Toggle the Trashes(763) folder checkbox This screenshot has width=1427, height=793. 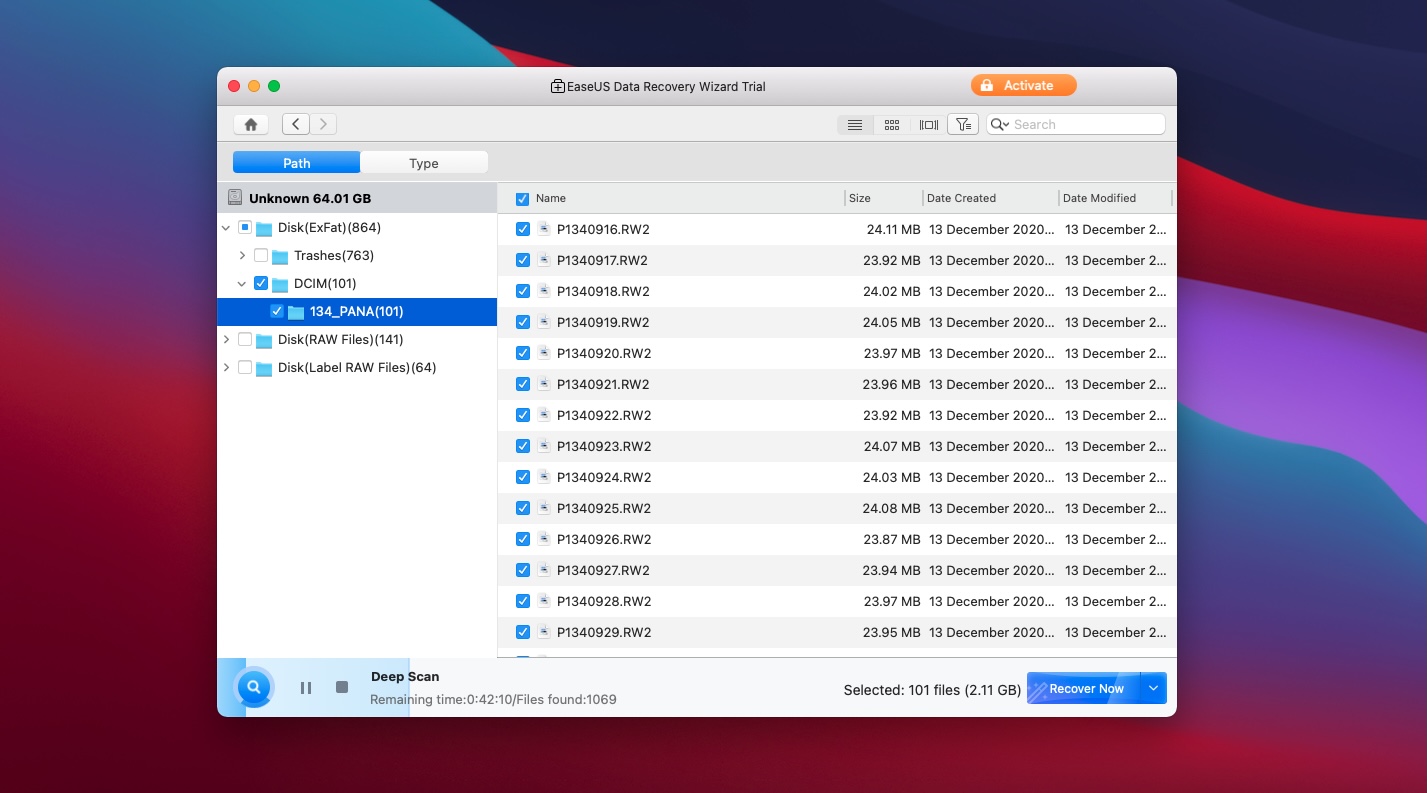pos(261,255)
